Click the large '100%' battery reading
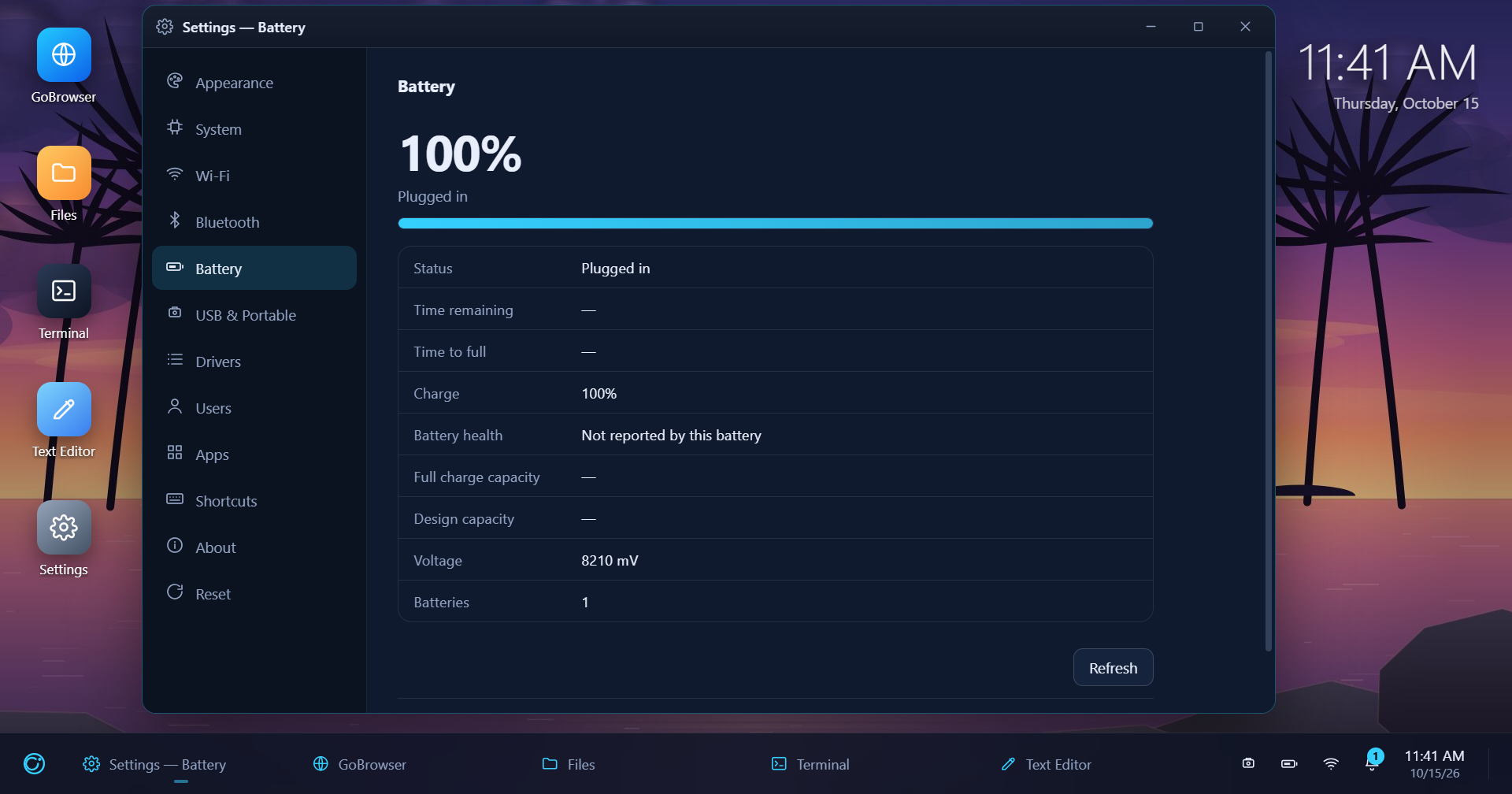 coord(461,154)
